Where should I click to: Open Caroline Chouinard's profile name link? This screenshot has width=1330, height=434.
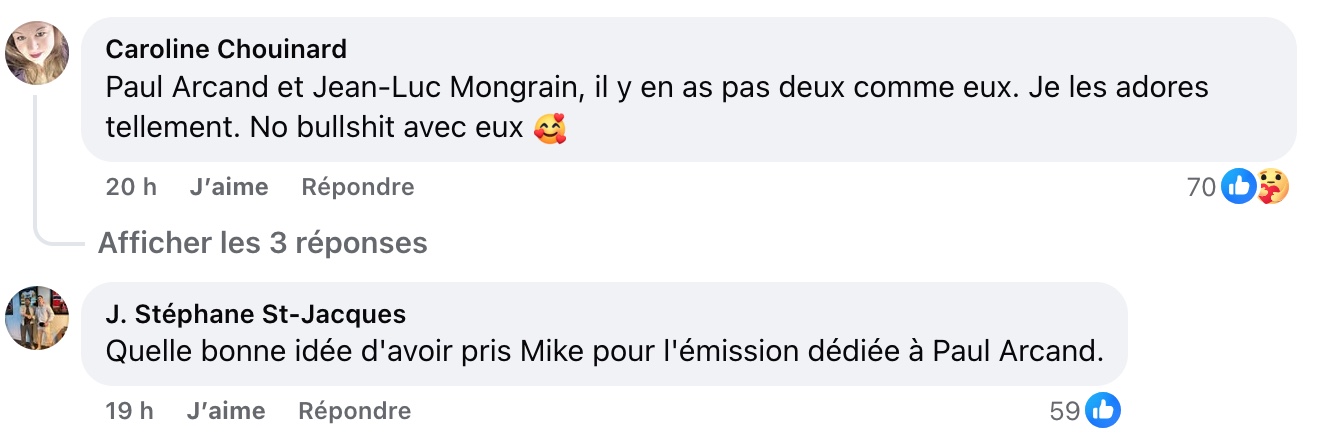tap(226, 49)
